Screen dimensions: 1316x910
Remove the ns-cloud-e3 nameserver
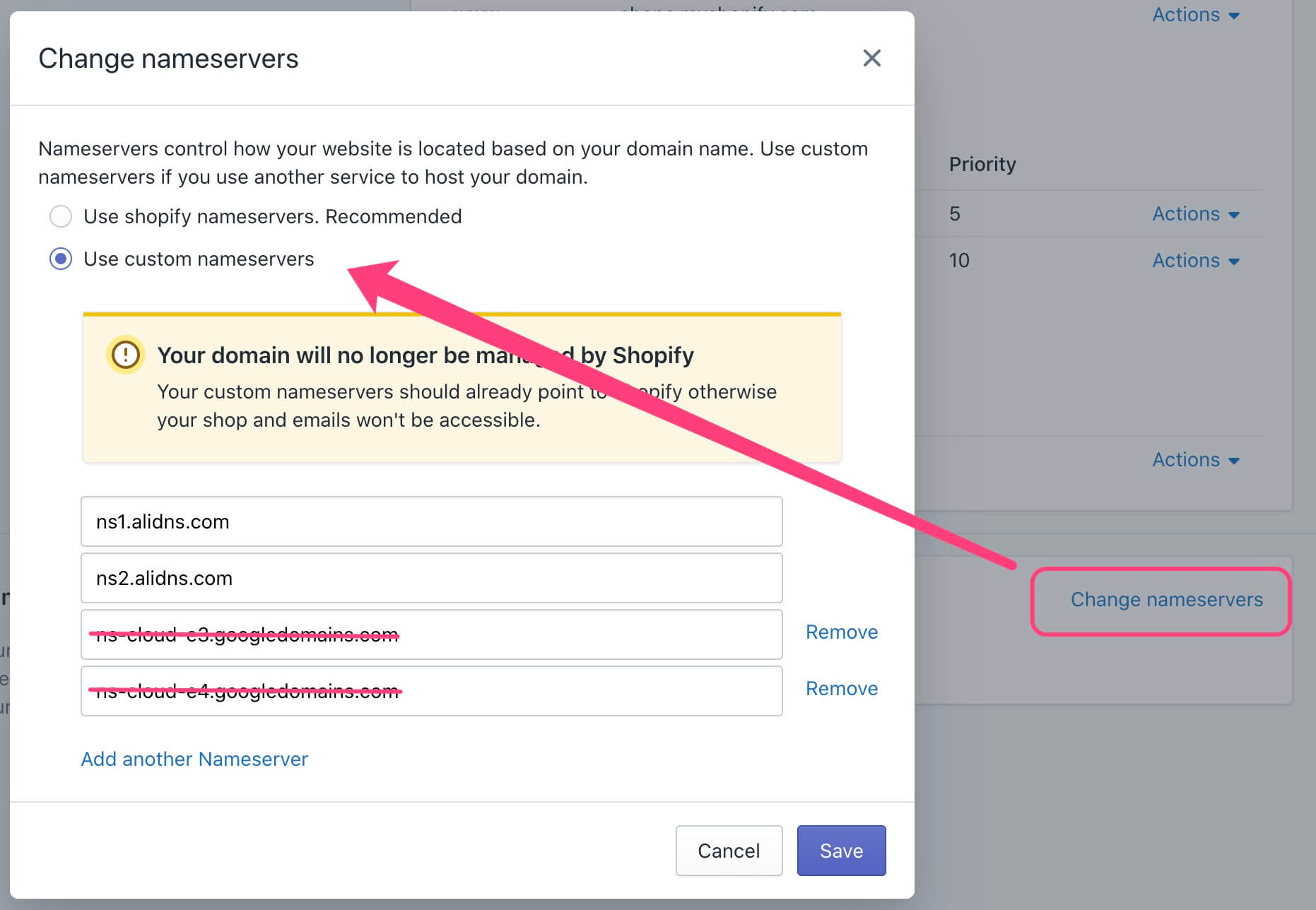tap(842, 632)
